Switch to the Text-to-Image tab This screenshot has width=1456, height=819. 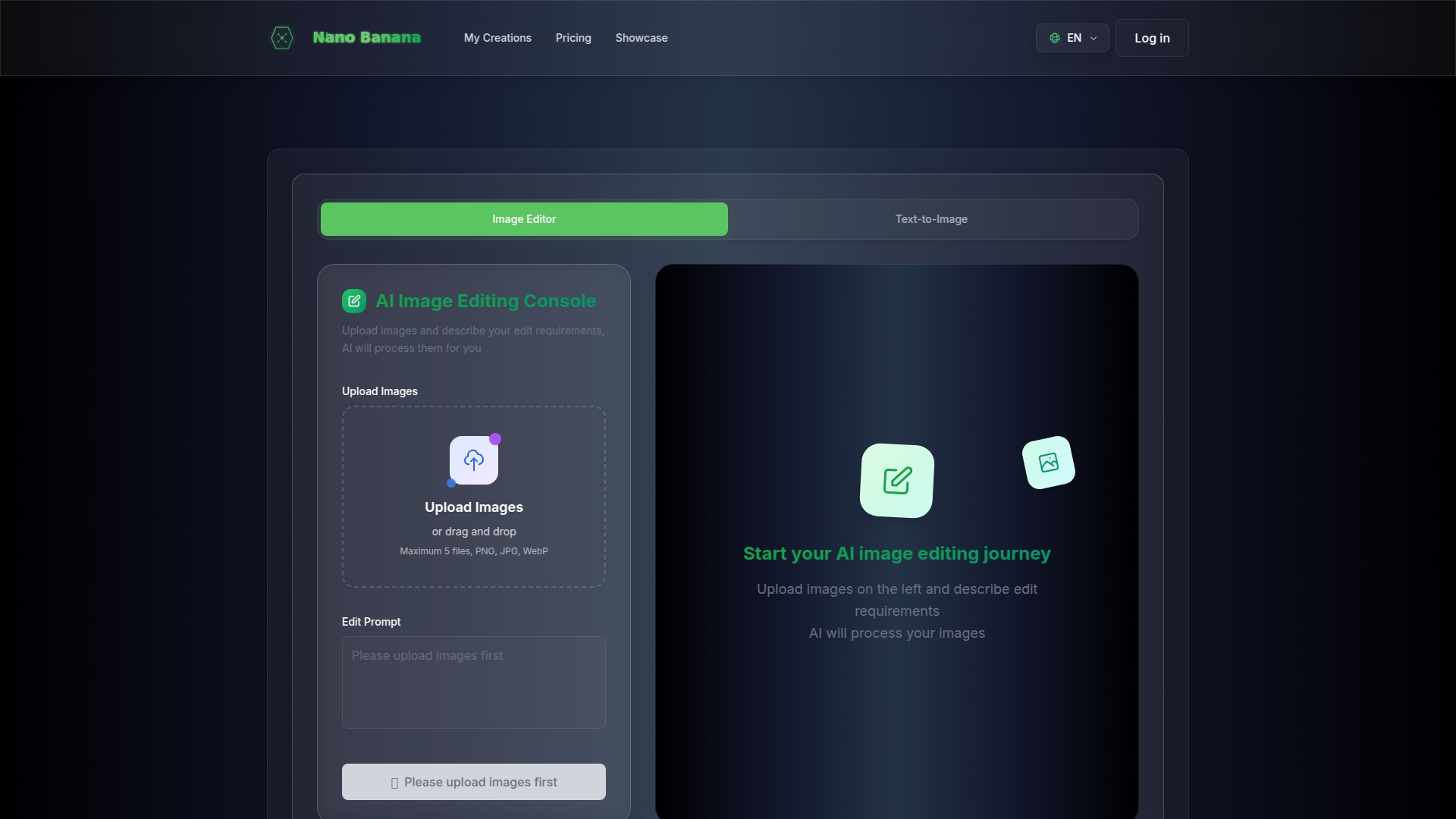coord(931,219)
